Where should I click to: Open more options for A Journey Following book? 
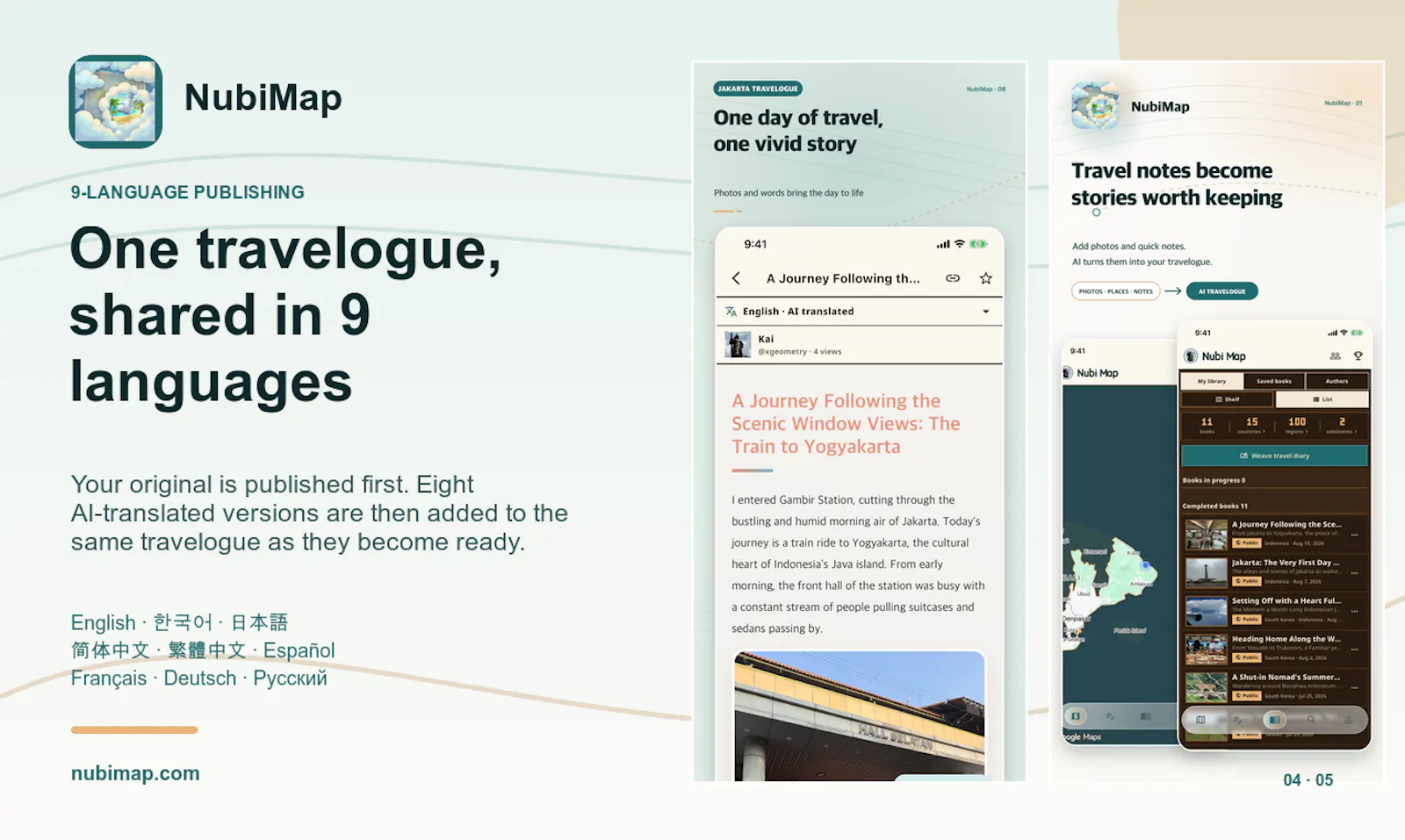click(x=1355, y=535)
